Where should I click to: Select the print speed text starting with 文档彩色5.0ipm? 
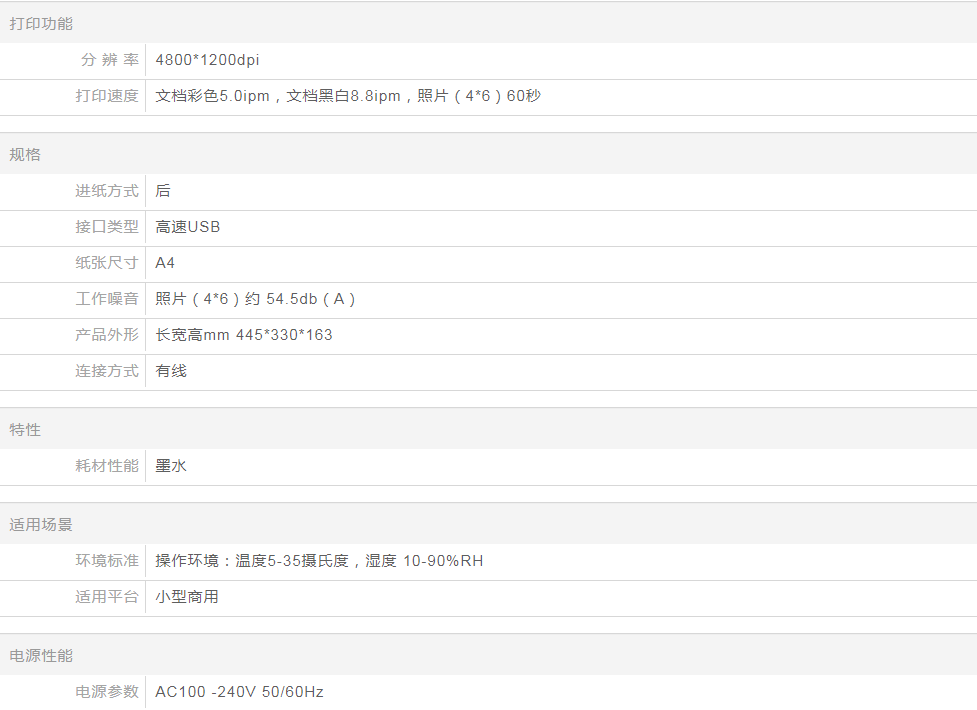click(348, 96)
